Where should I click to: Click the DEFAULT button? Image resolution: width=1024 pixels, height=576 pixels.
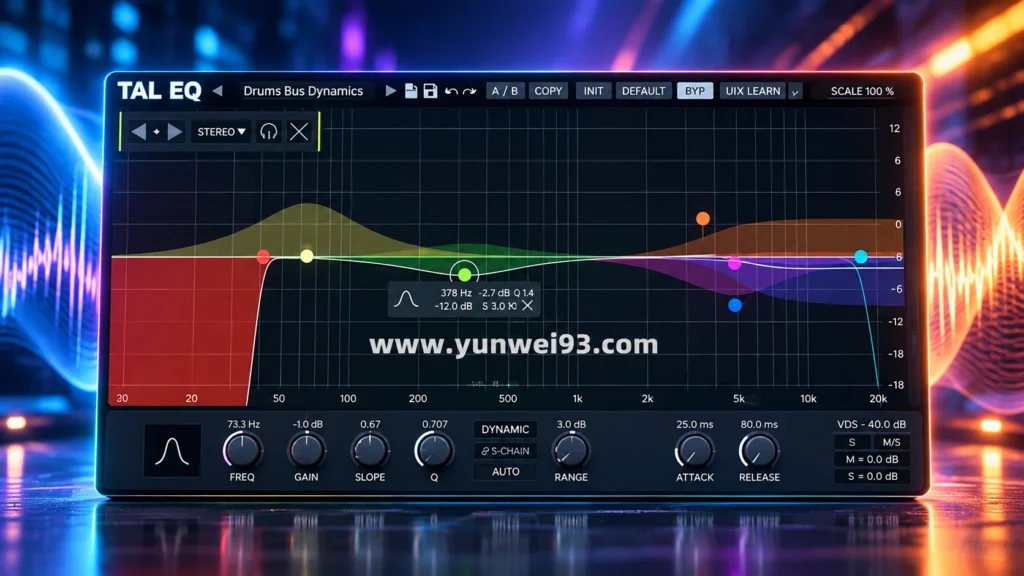[x=643, y=91]
